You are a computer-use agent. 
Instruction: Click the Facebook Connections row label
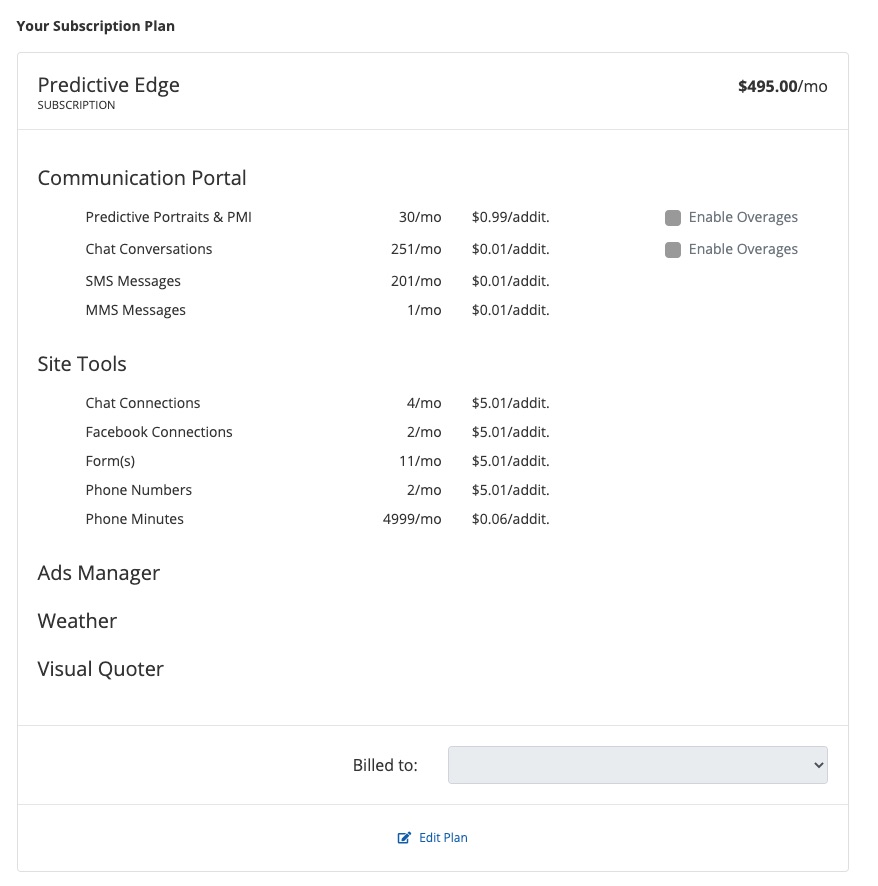159,432
